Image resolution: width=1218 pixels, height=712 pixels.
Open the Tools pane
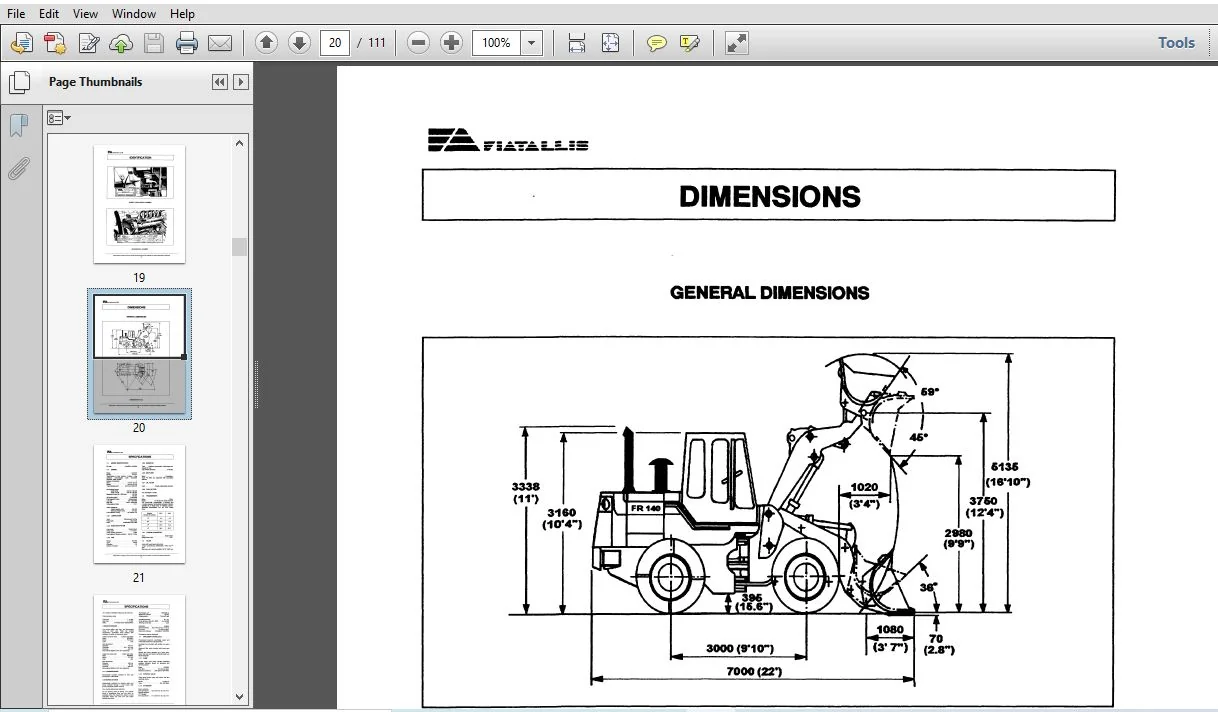tap(1176, 43)
